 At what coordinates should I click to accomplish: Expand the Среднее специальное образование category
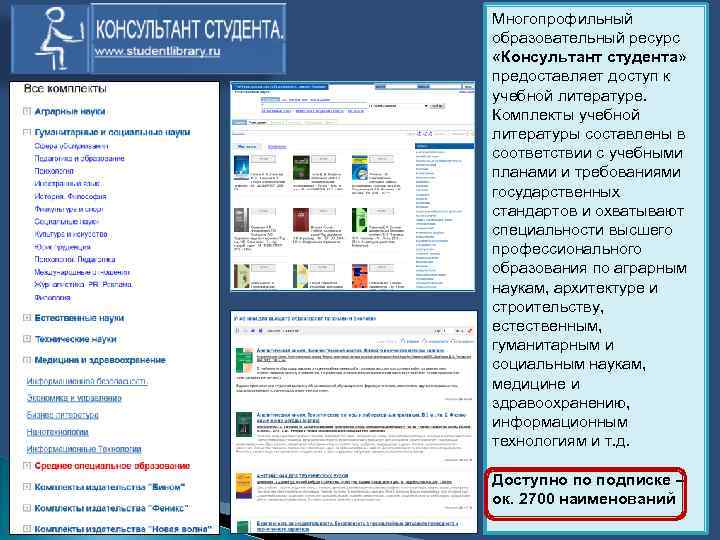pos(27,466)
